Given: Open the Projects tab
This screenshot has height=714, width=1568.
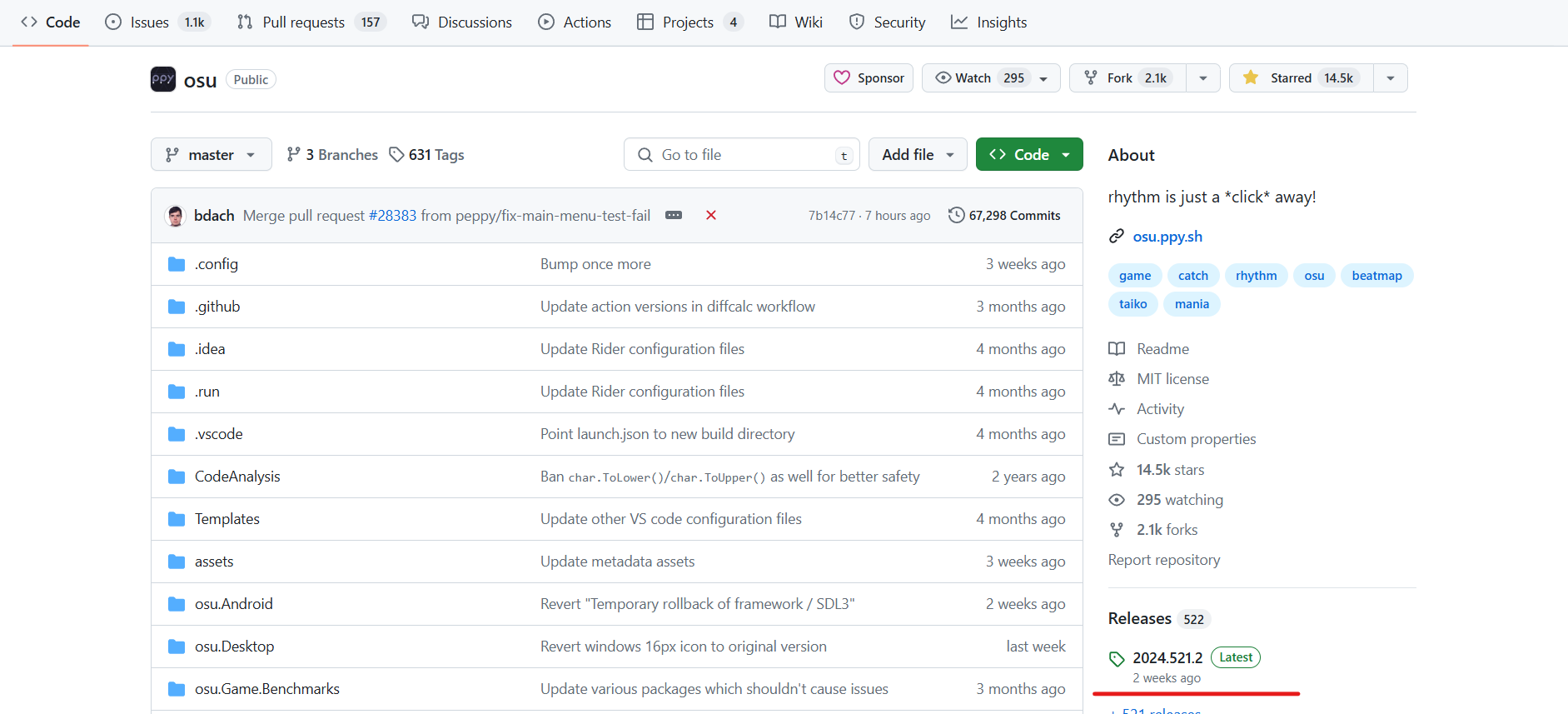Looking at the screenshot, I should click(689, 22).
